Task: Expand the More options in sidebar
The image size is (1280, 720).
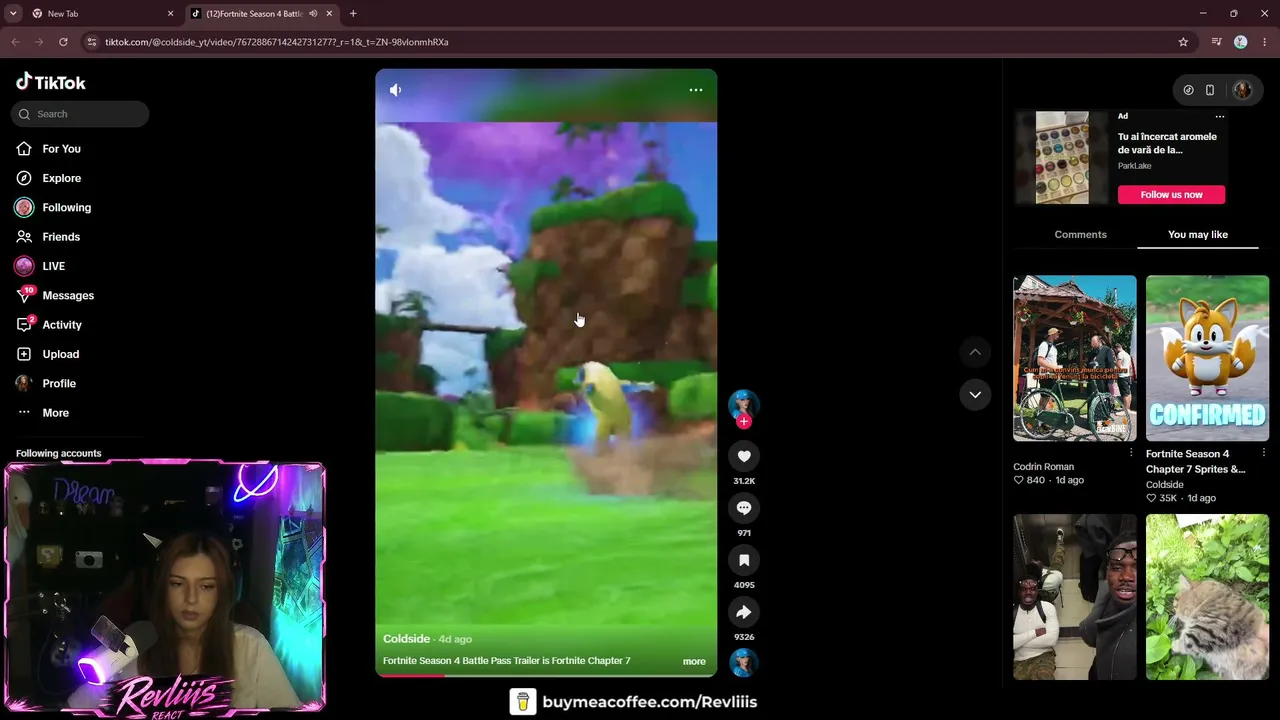Action: tap(55, 413)
